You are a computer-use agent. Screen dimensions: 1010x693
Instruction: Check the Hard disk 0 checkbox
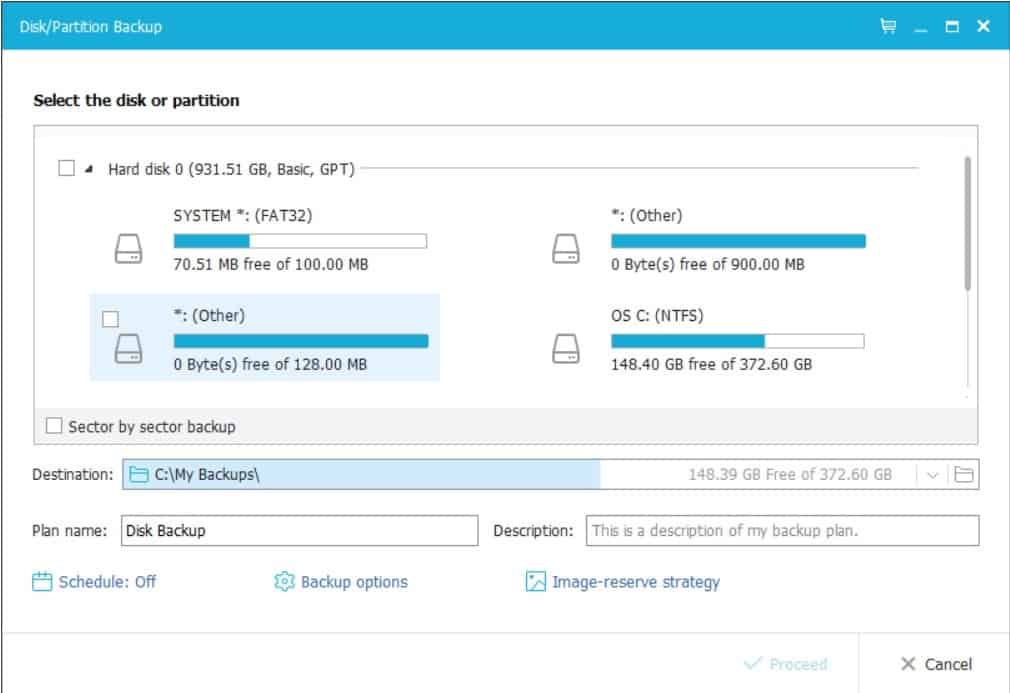[x=66, y=168]
